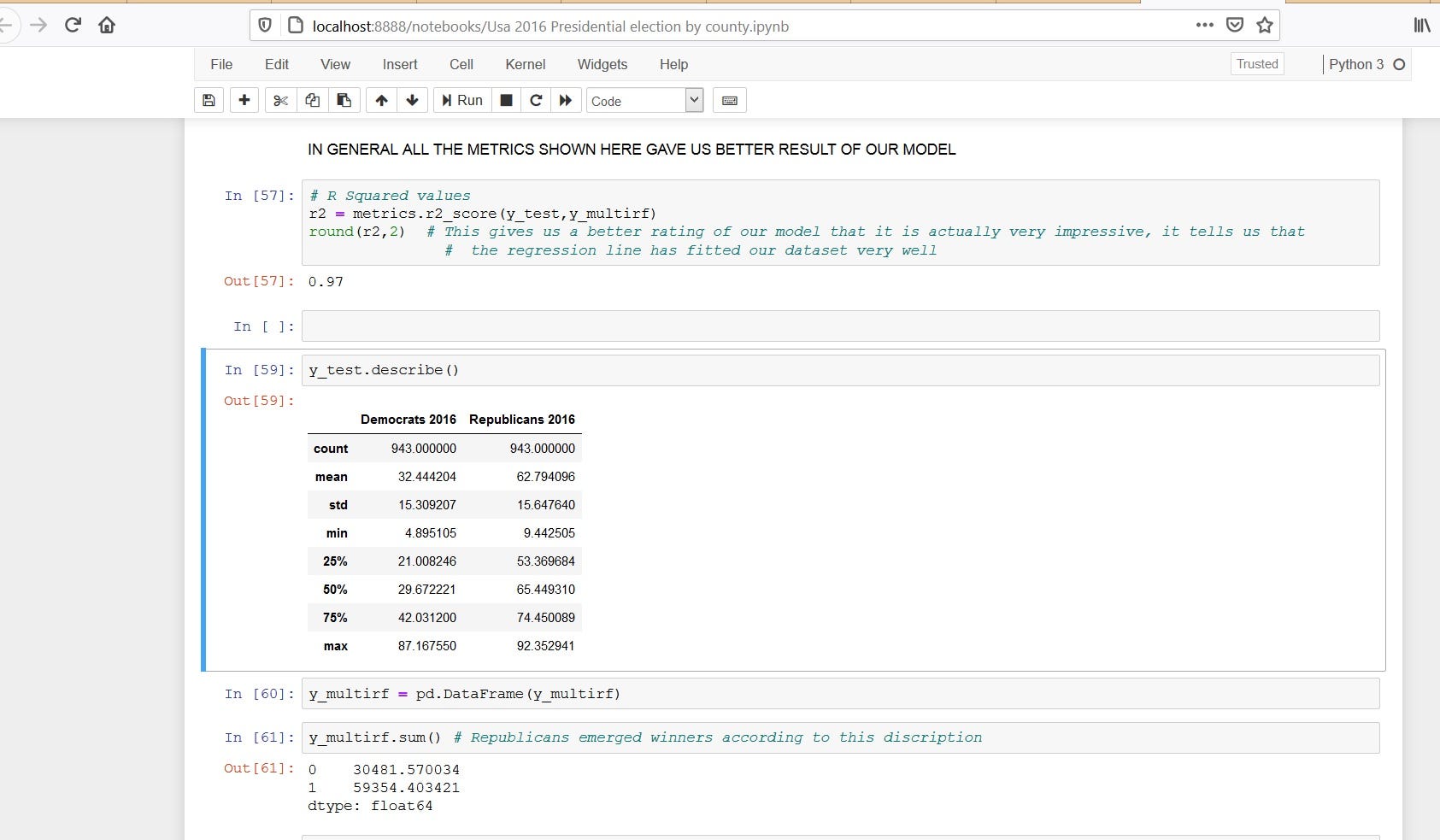Click the empty code cell input

pyautogui.click(x=840, y=326)
